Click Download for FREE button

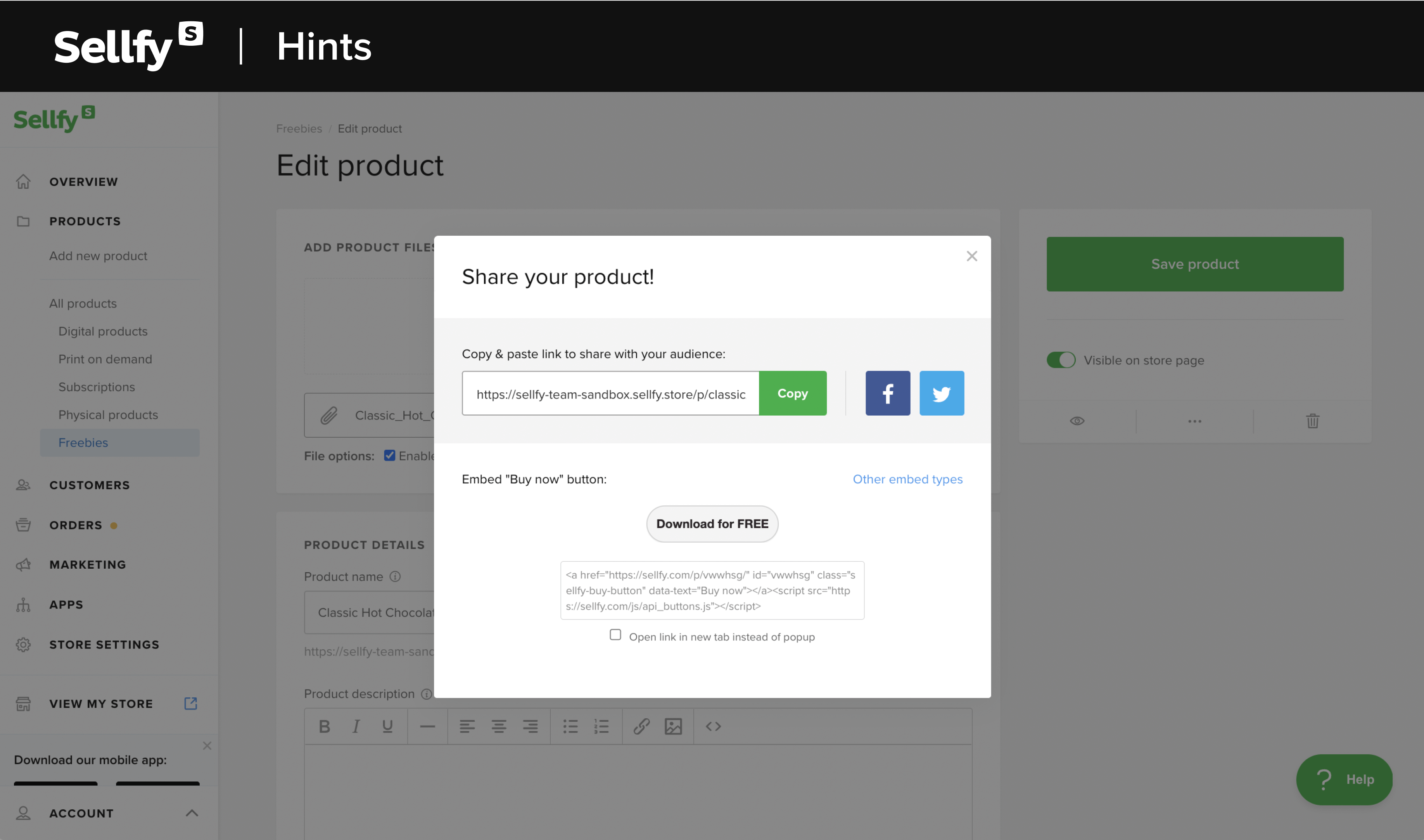point(712,523)
